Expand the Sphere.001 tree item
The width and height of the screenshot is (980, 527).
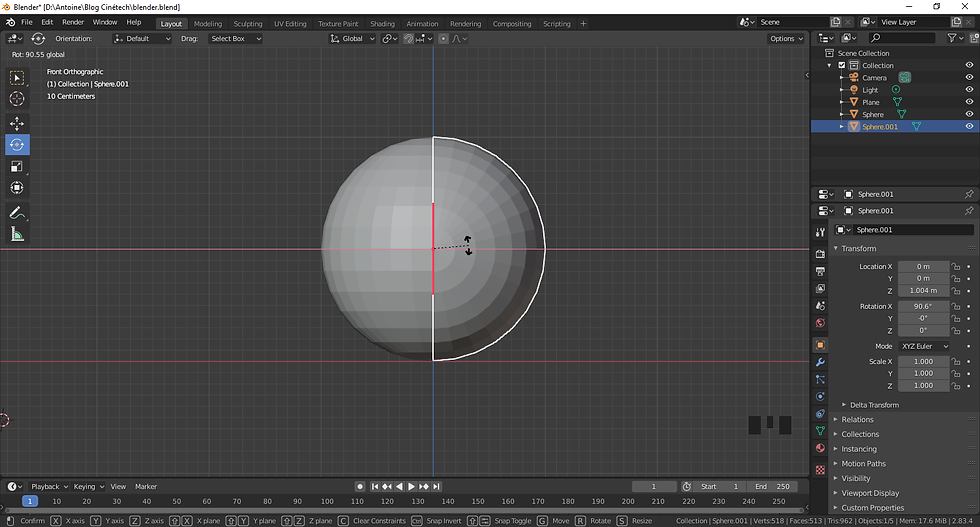pos(842,126)
